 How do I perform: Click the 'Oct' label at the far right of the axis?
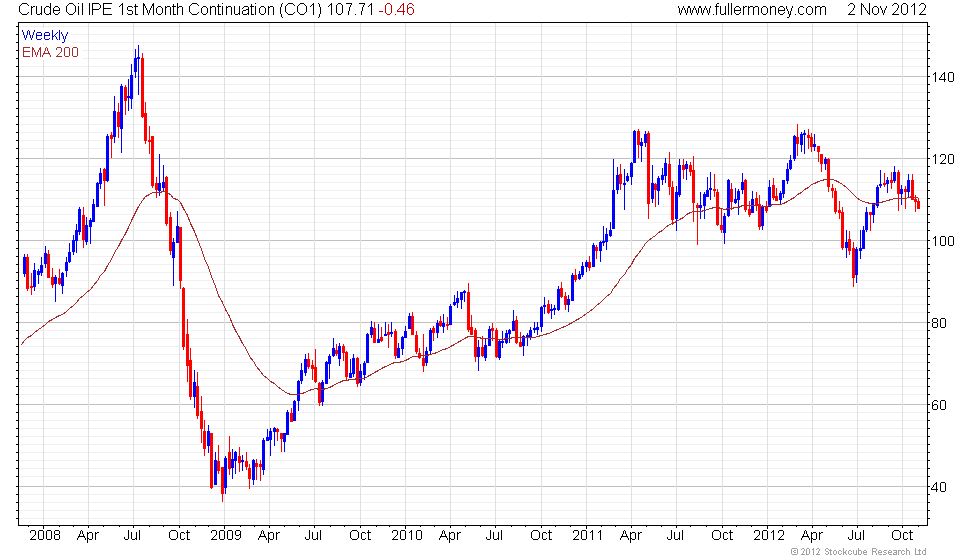tap(902, 536)
